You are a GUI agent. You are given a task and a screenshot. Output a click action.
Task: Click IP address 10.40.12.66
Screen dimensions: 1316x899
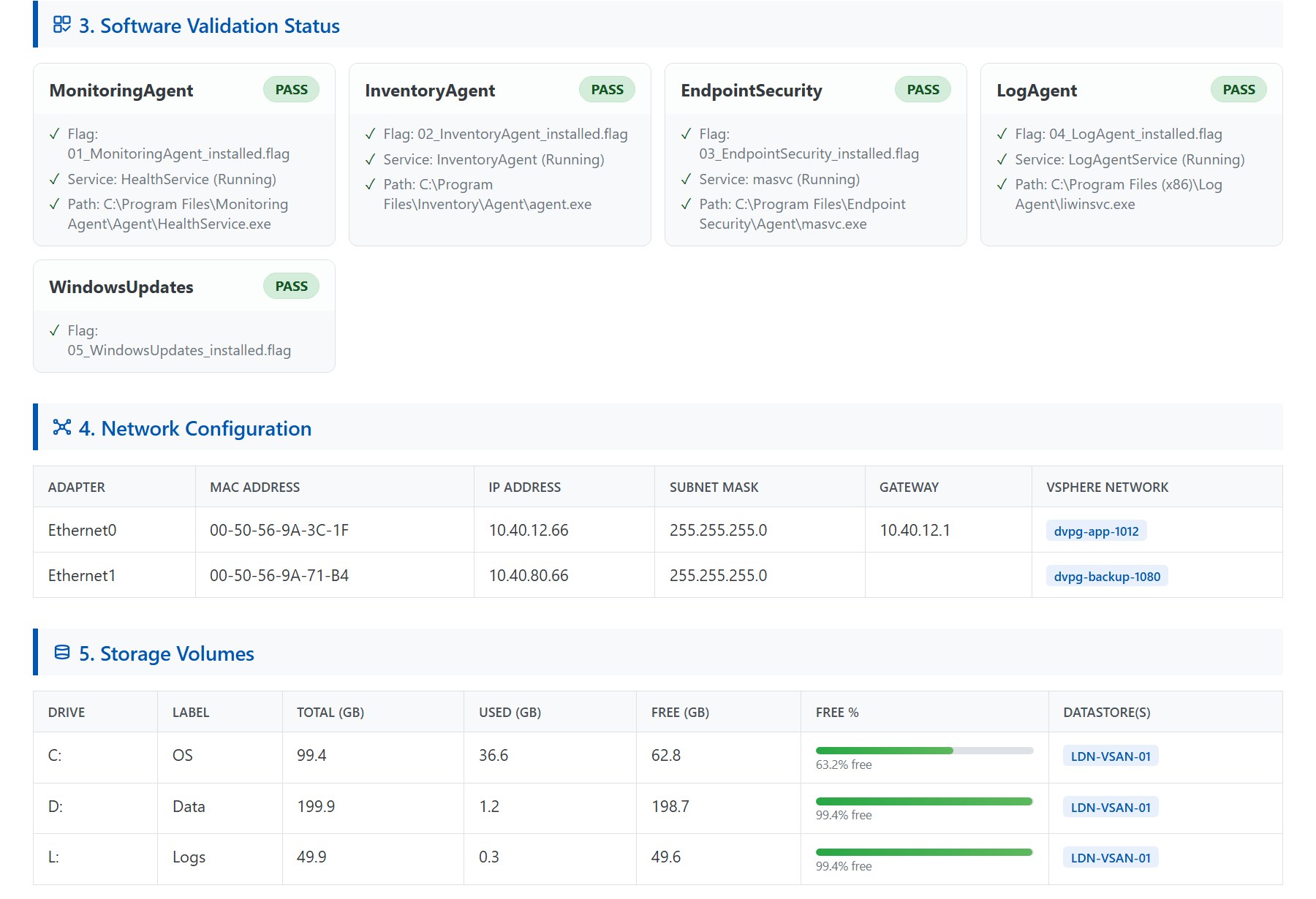pos(529,530)
